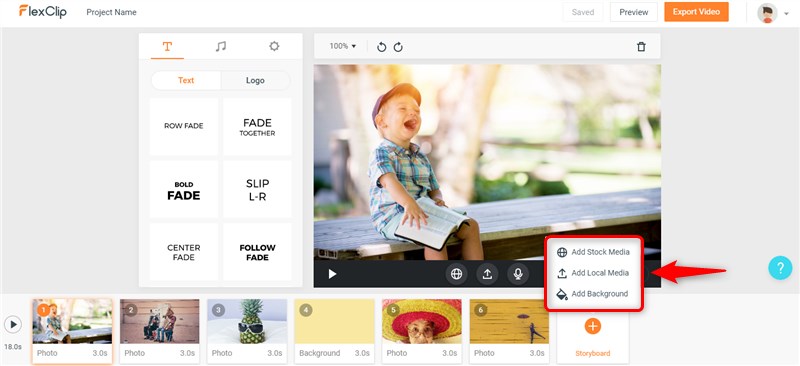Click the FlexClip logo
Viewport: 800px width, 366px height.
coord(42,11)
